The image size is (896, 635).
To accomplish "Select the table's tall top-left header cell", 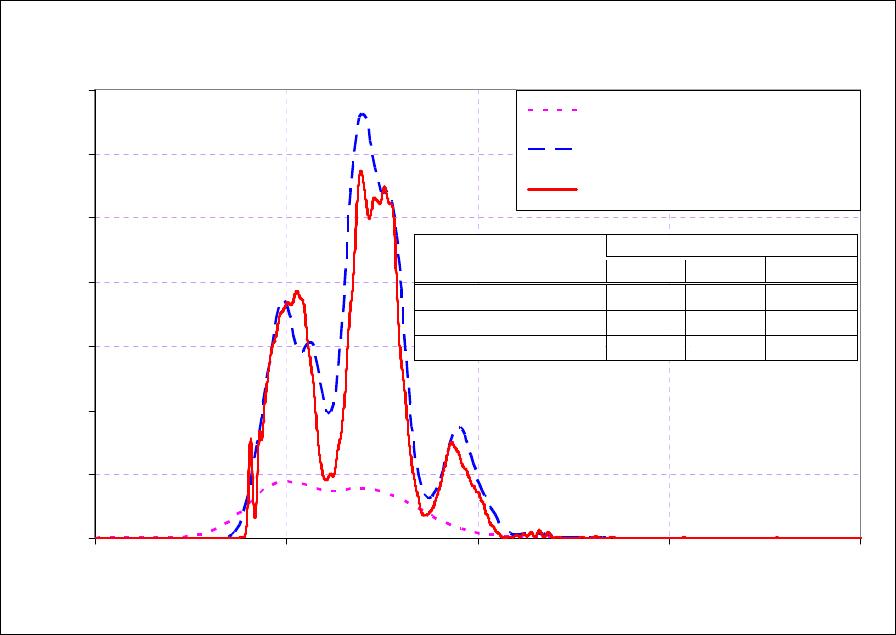I will pos(510,259).
